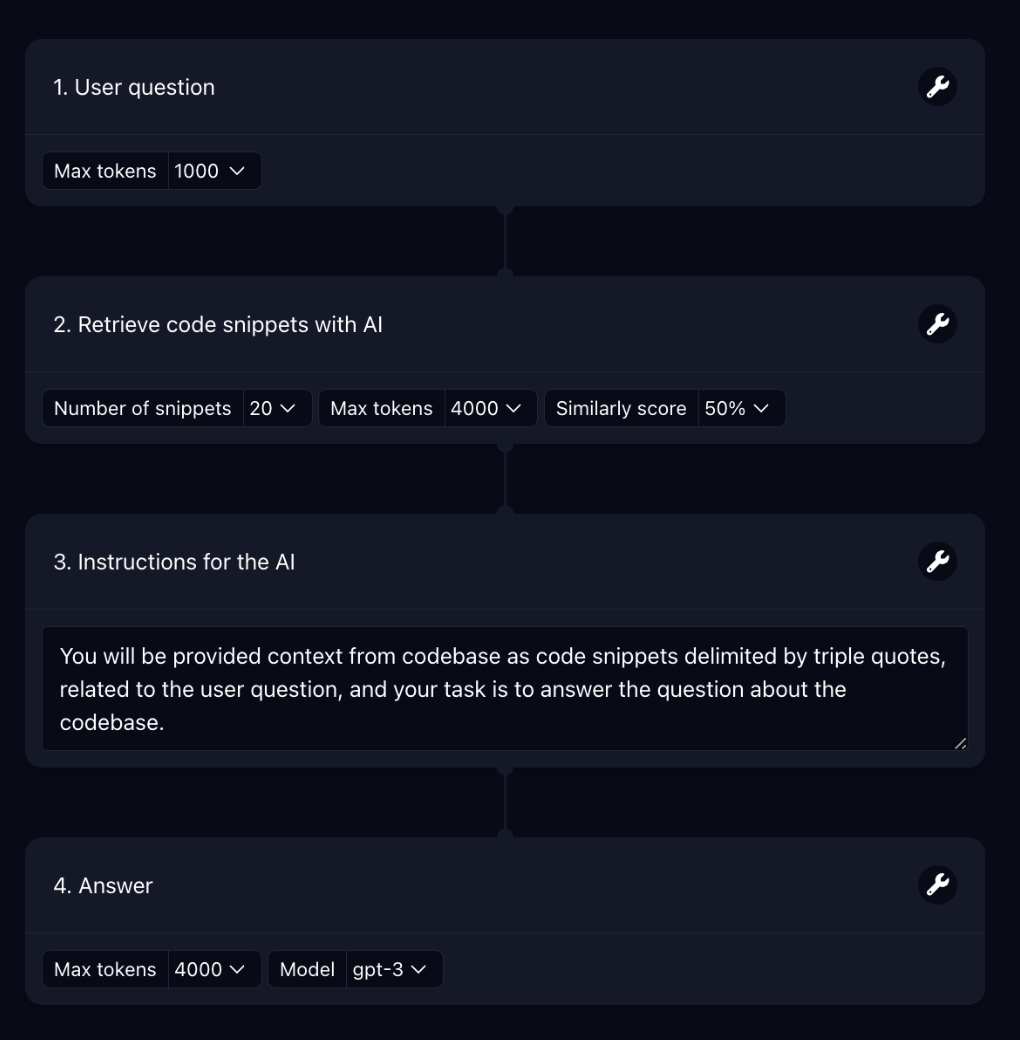Open the Answer step wrench icon
This screenshot has height=1040, width=1020.
coord(937,885)
